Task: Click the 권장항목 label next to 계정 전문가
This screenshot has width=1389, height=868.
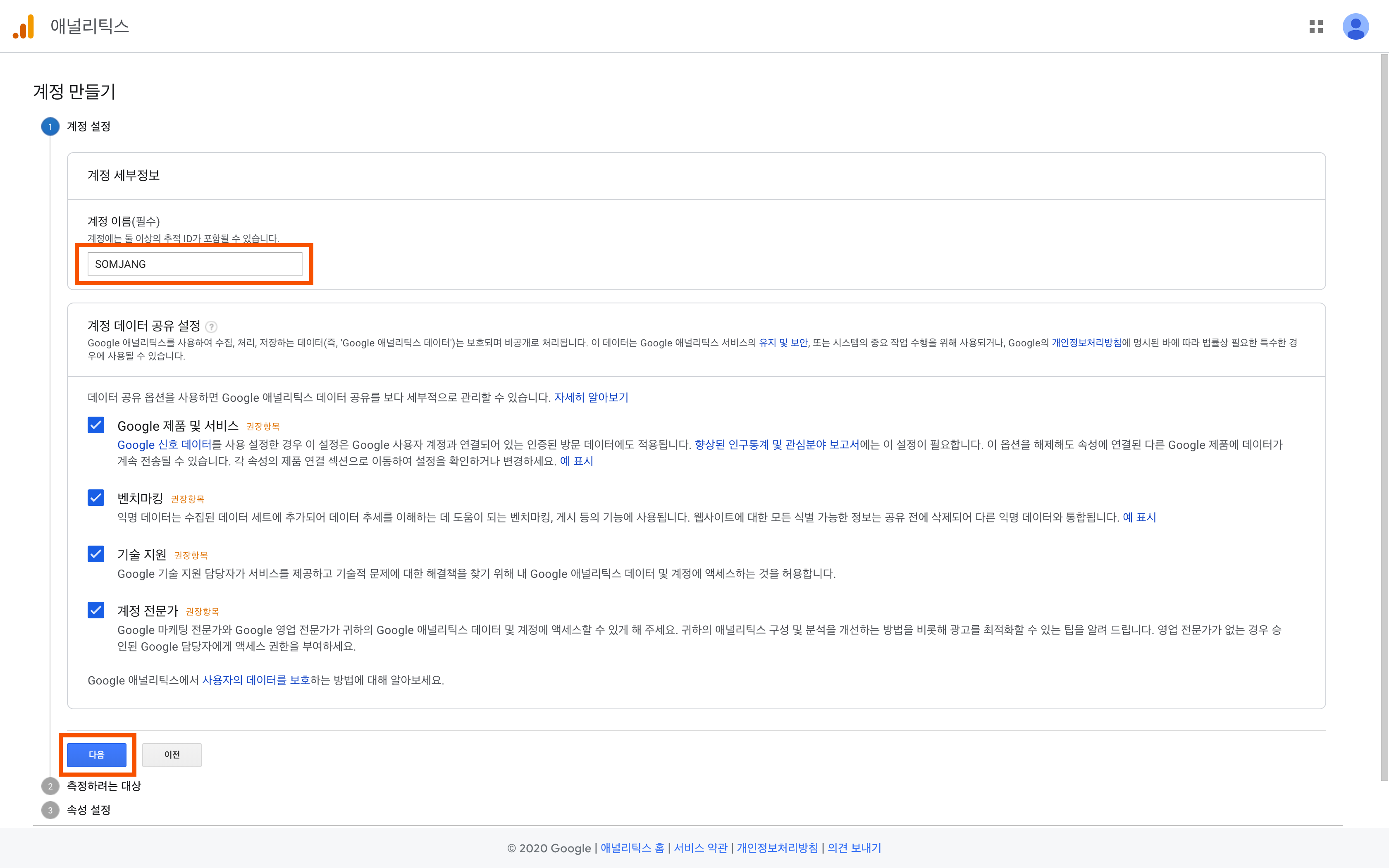Action: tap(202, 611)
